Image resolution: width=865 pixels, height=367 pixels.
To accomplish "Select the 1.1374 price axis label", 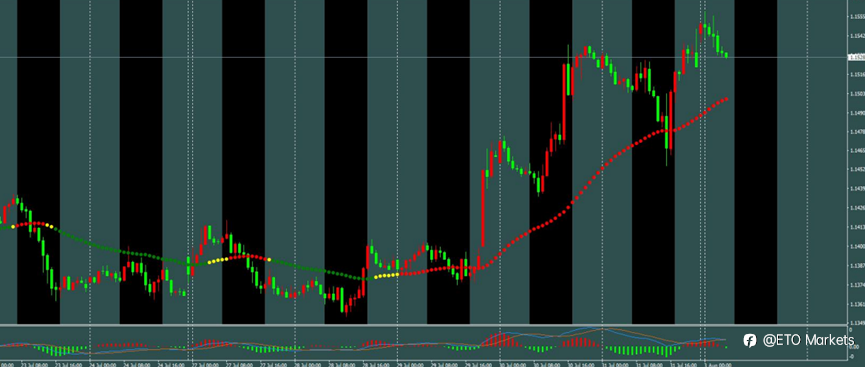I will [x=857, y=285].
